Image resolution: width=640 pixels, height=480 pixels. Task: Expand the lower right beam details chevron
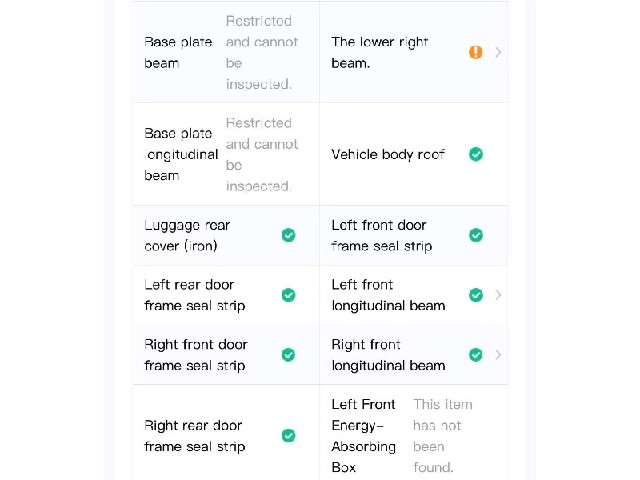pyautogui.click(x=498, y=52)
